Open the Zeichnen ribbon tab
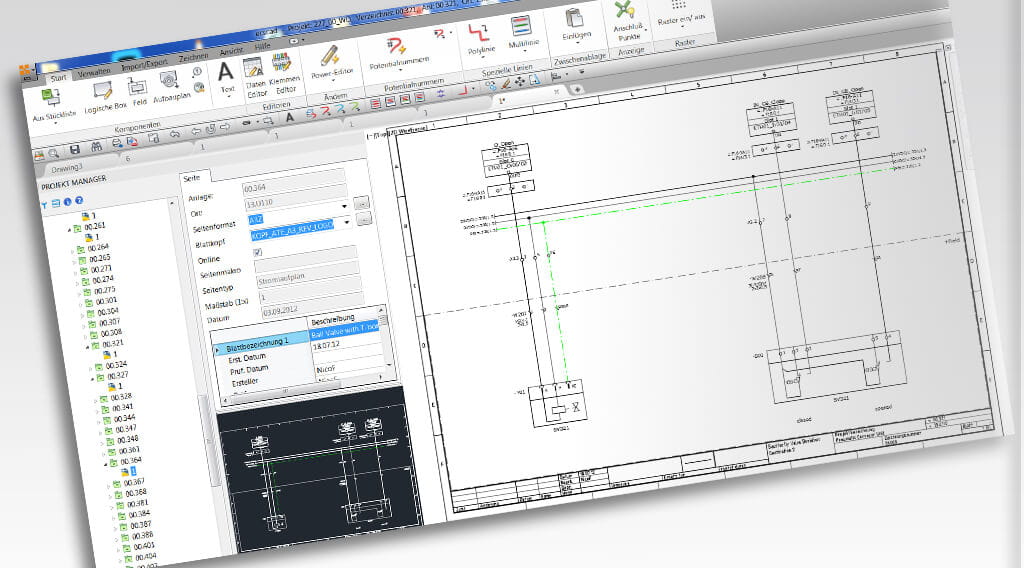Viewport: 1024px width, 568px height. coord(193,57)
